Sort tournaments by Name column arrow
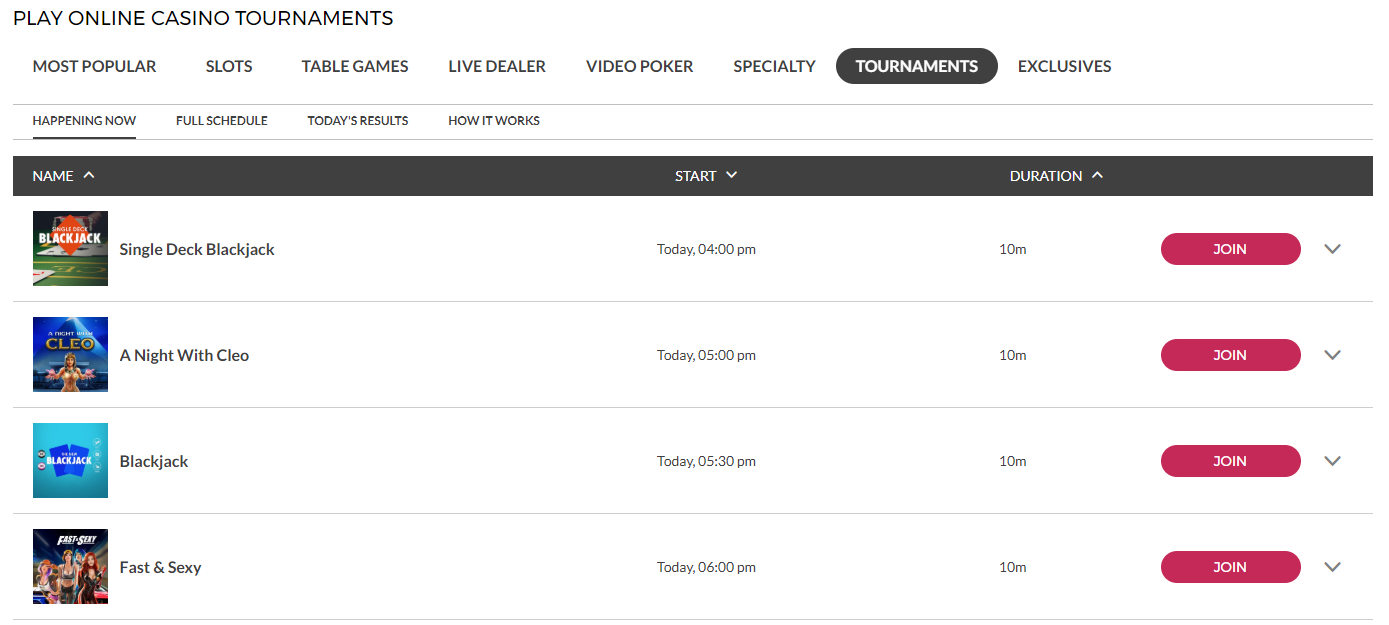1389x625 pixels. click(89, 176)
